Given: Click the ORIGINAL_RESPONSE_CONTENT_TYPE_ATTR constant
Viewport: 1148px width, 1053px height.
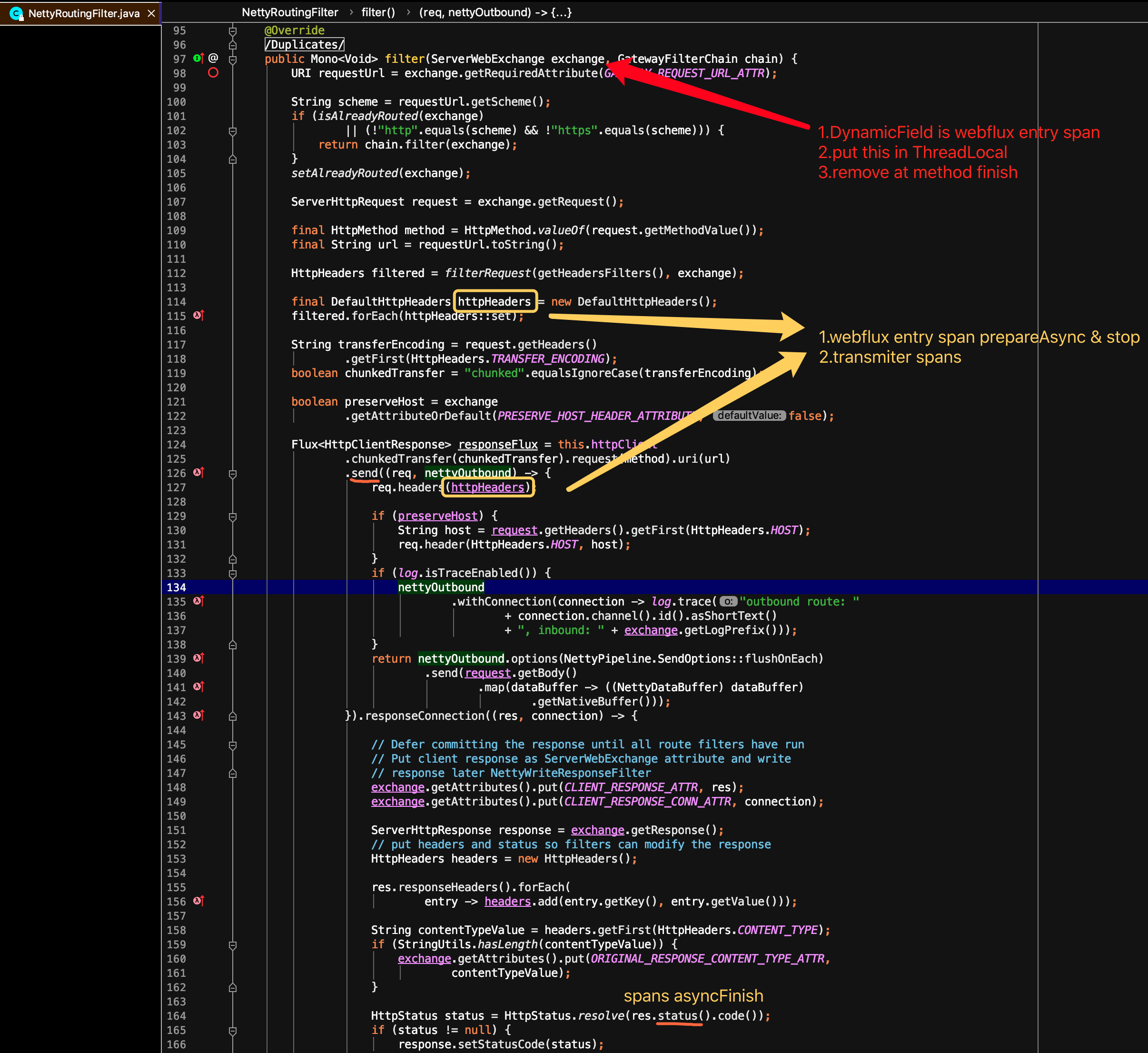Looking at the screenshot, I should tap(708, 958).
